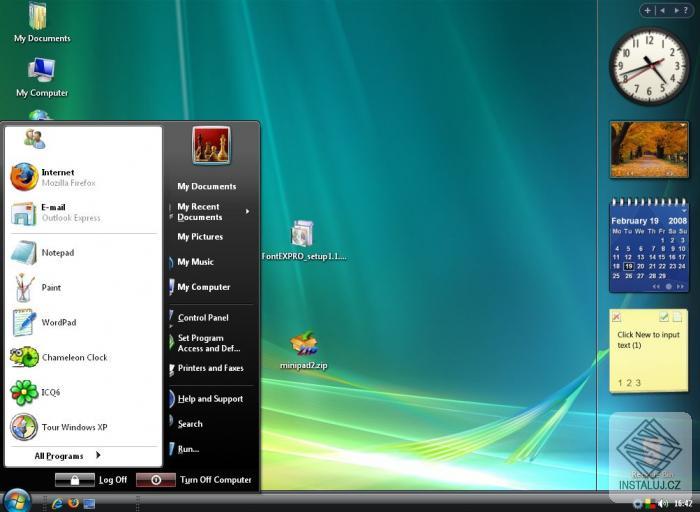Click the Start orb button
700x512 pixels.
coord(17,499)
